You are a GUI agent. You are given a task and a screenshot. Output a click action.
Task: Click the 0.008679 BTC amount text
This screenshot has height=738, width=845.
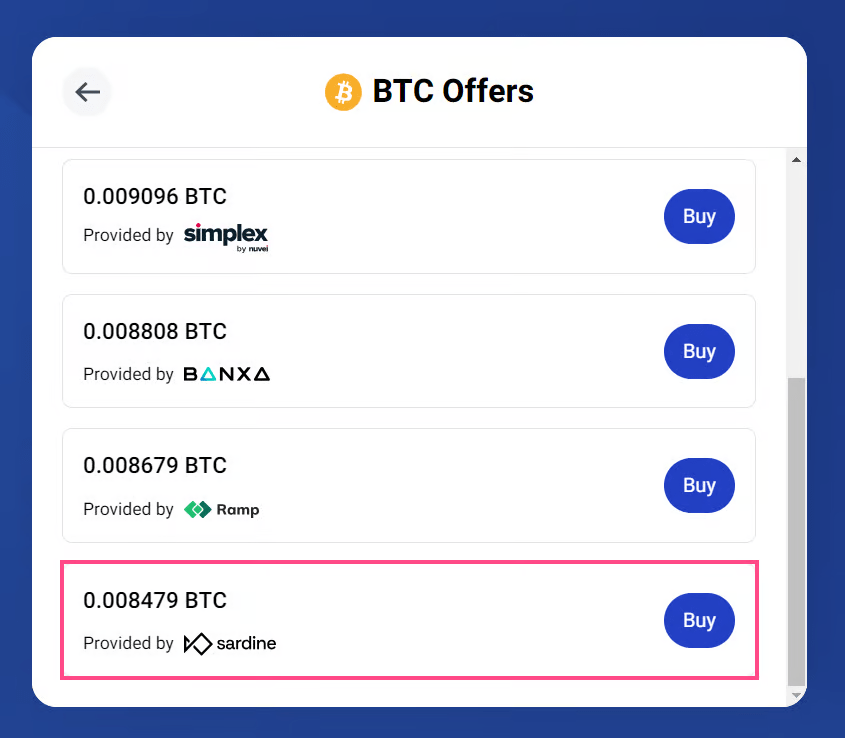(x=155, y=466)
